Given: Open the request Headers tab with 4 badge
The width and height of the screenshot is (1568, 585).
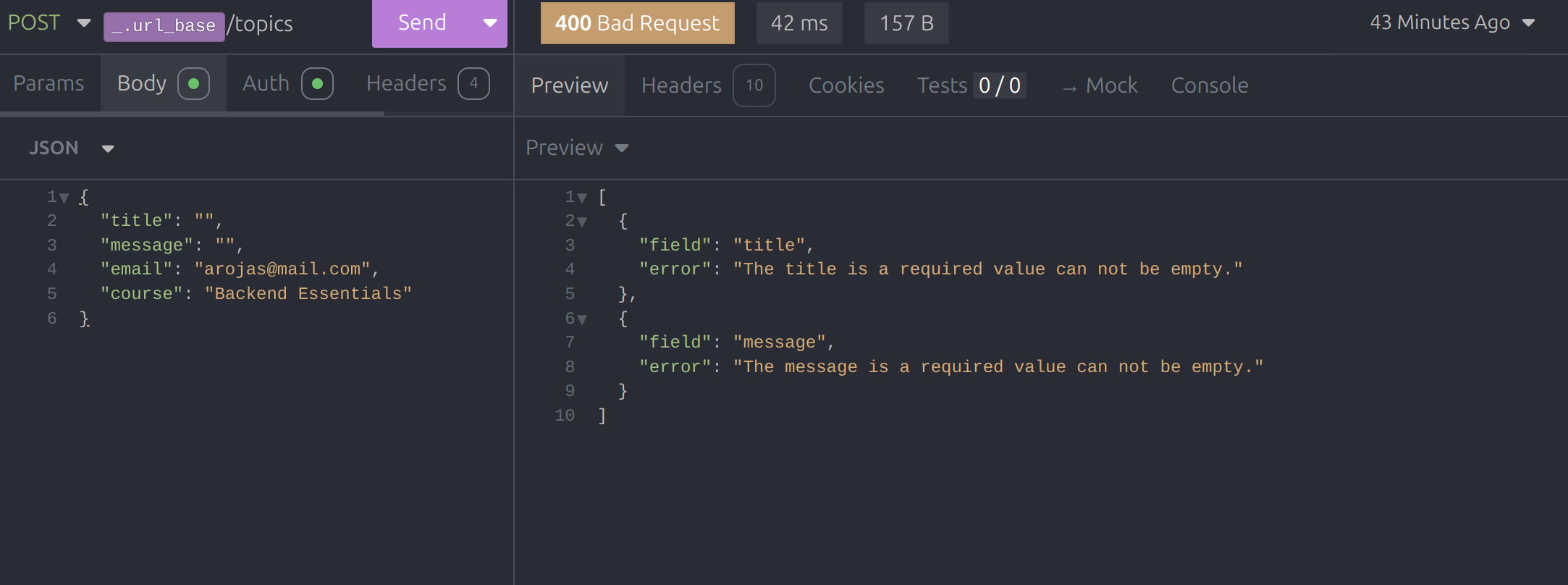Looking at the screenshot, I should click(428, 83).
